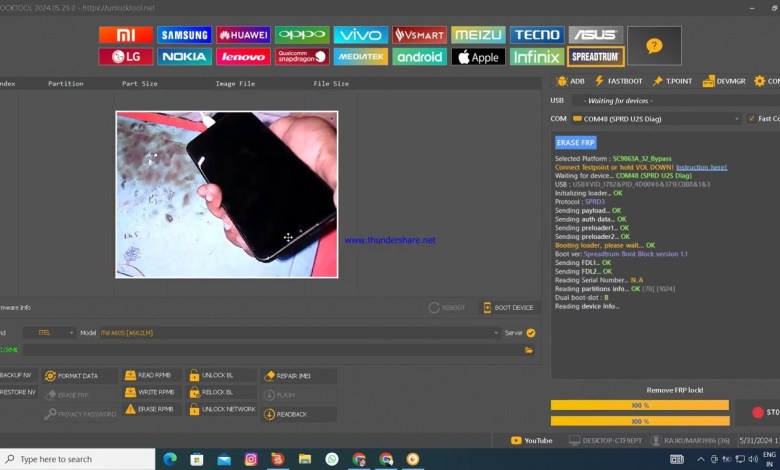The image size is (780, 470).
Task: Click the phone camera preview image
Action: pyautogui.click(x=227, y=194)
